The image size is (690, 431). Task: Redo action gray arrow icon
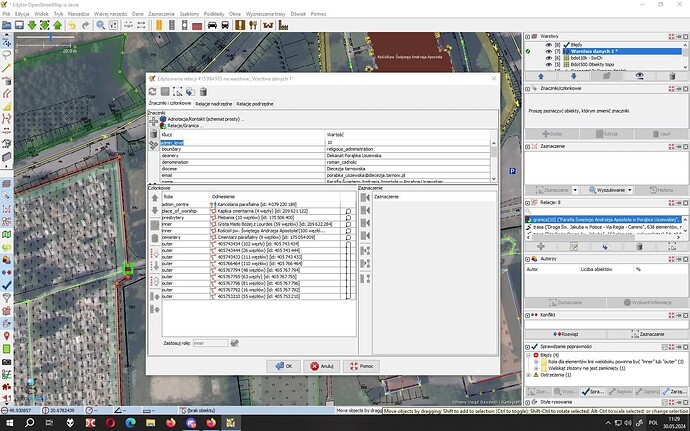[85, 25]
